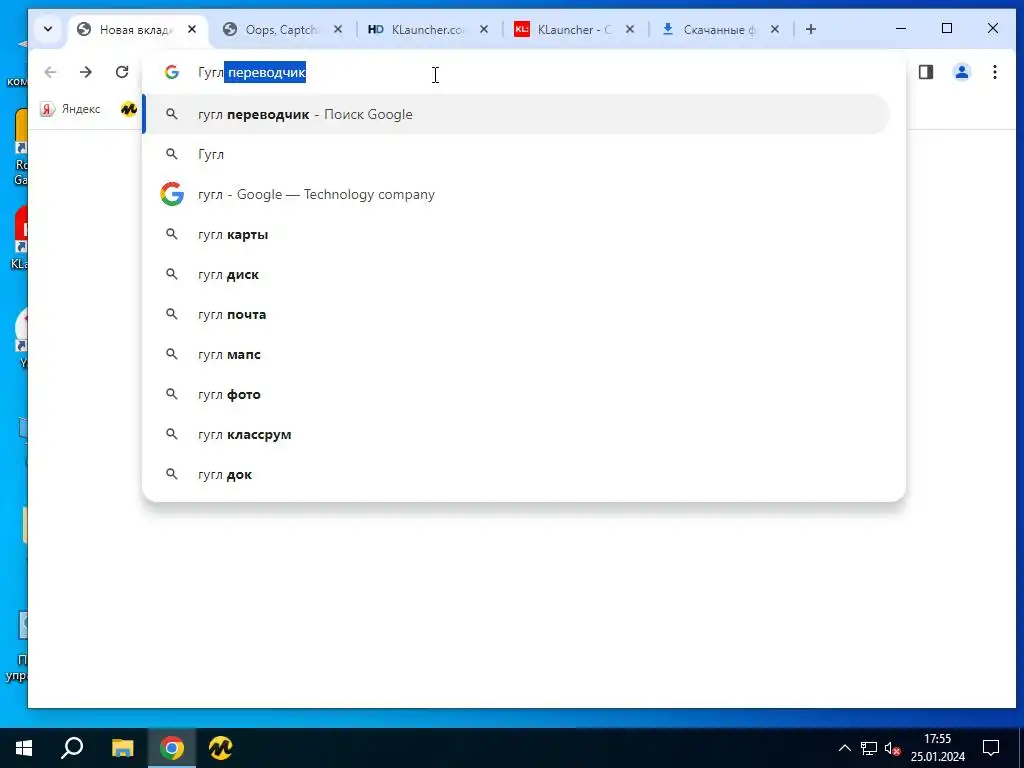
Task: Click the Google icon in the address bar
Action: (172, 72)
